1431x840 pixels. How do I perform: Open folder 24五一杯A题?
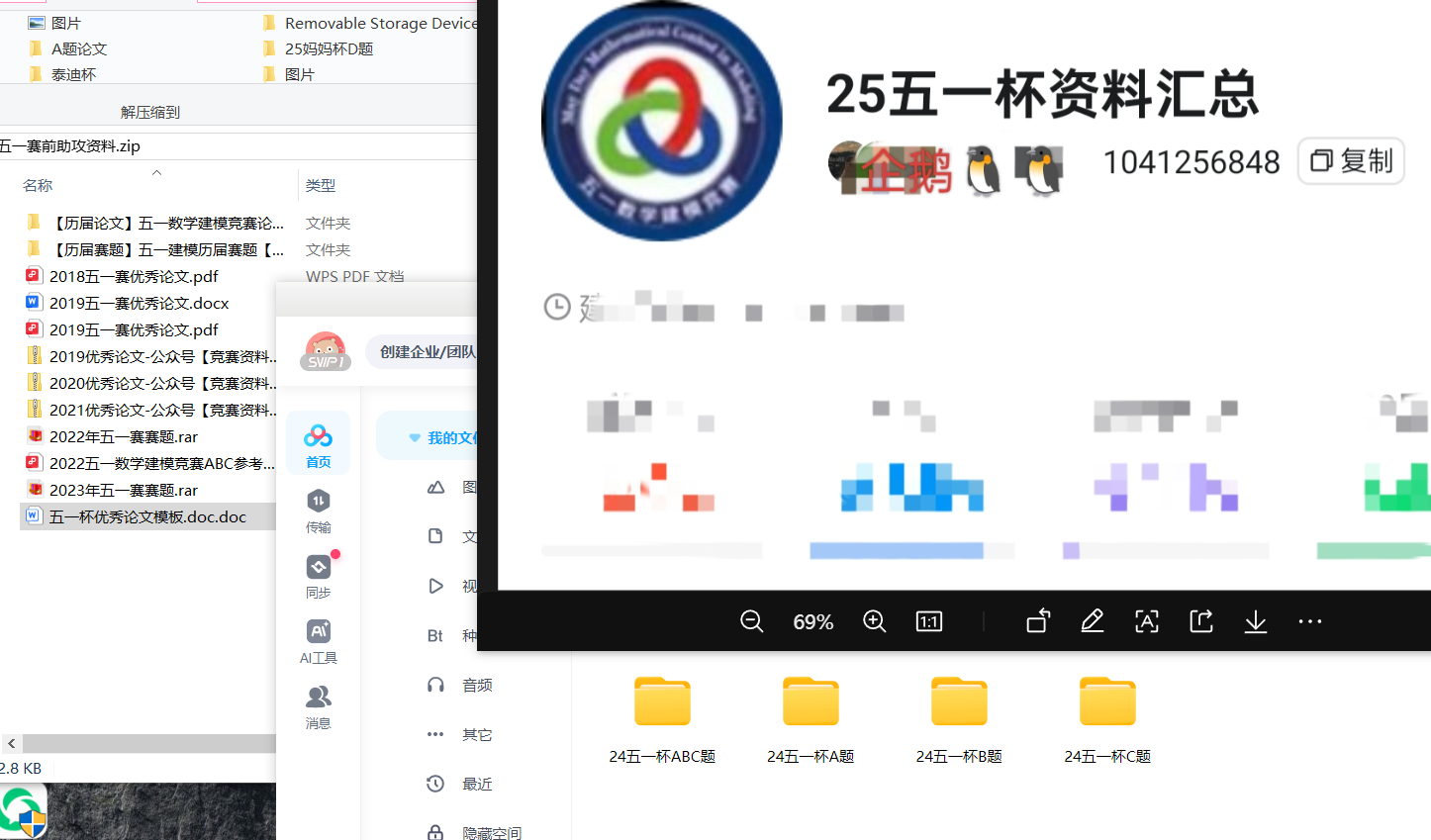pyautogui.click(x=811, y=719)
